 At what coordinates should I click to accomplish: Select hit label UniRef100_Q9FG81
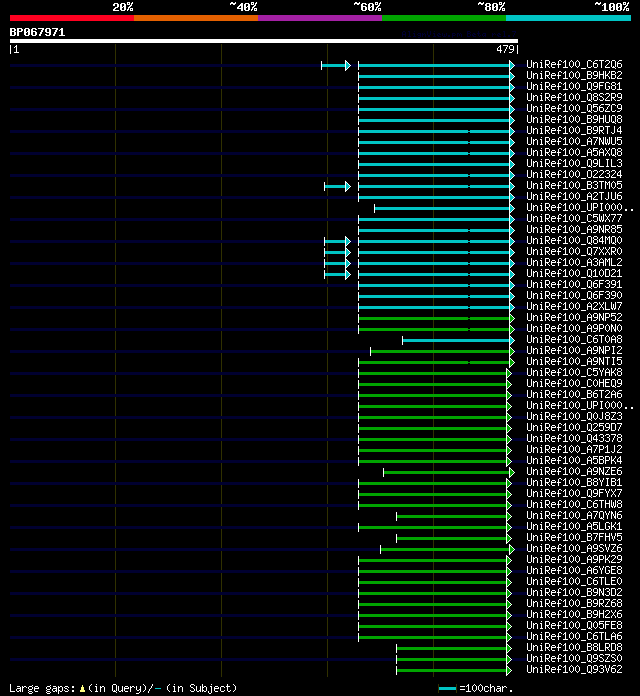(x=574, y=87)
